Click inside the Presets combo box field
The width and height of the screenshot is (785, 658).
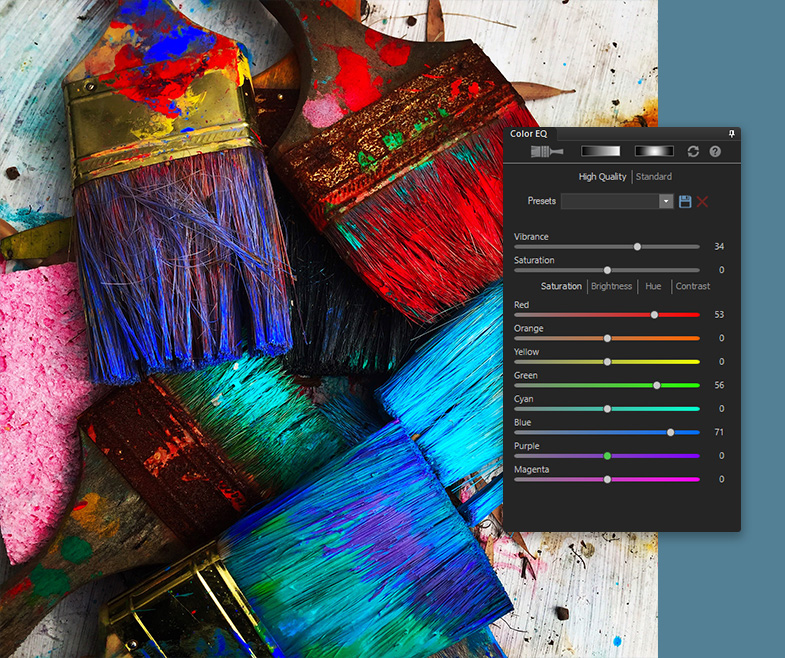click(610, 201)
